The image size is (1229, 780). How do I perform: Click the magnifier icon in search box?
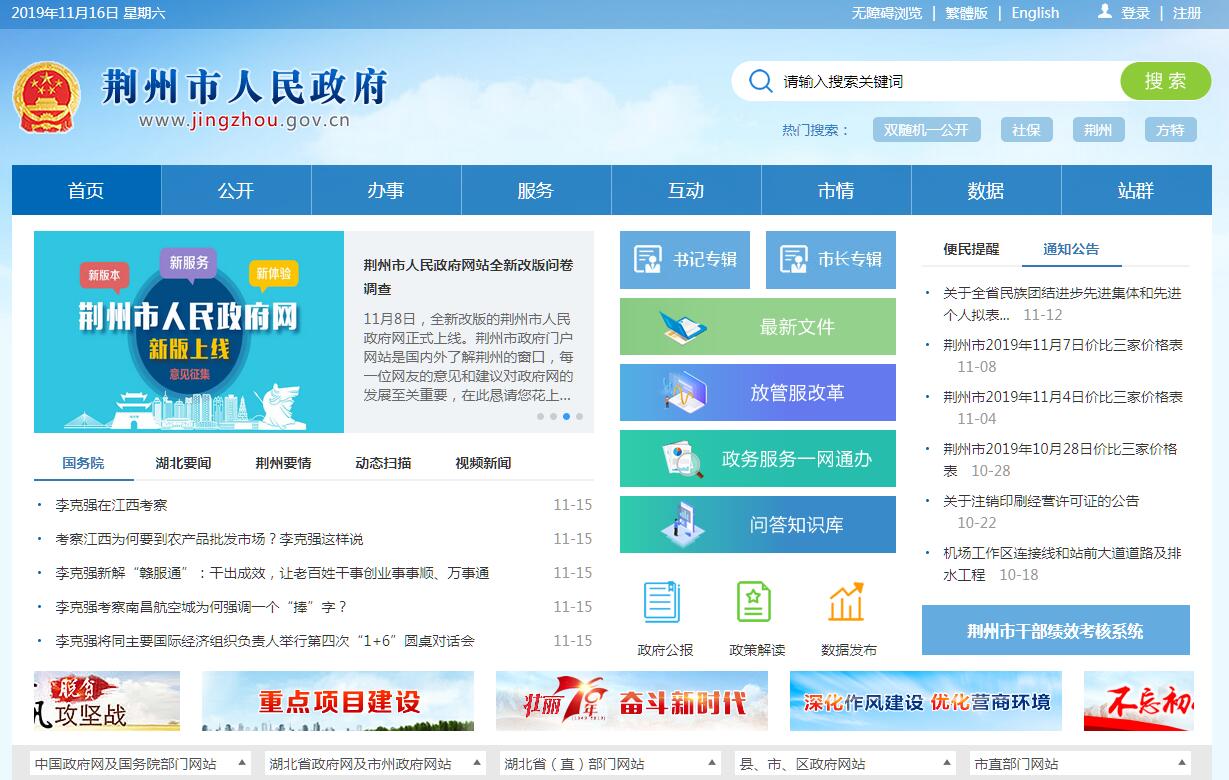tap(761, 81)
